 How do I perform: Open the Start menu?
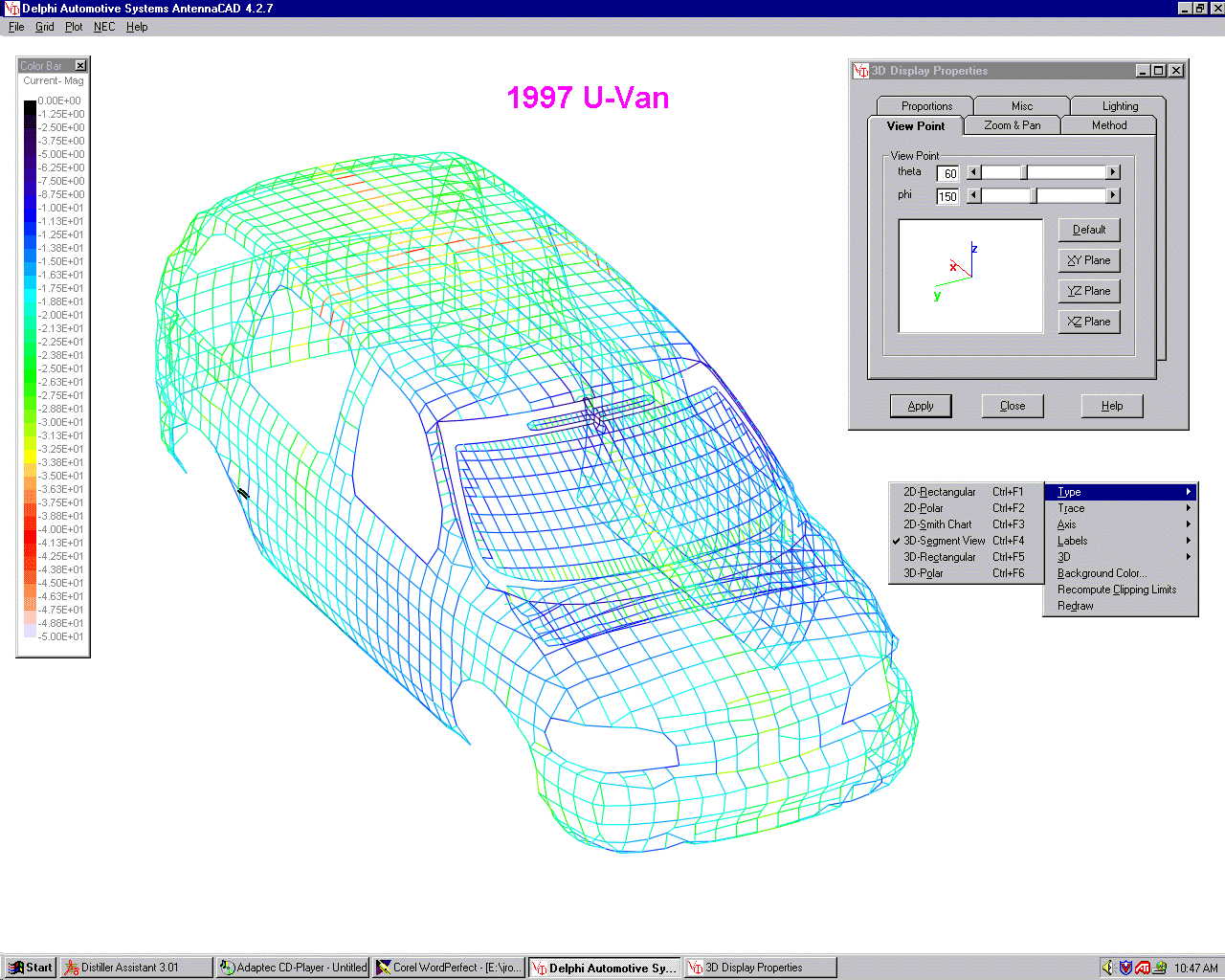[30, 968]
